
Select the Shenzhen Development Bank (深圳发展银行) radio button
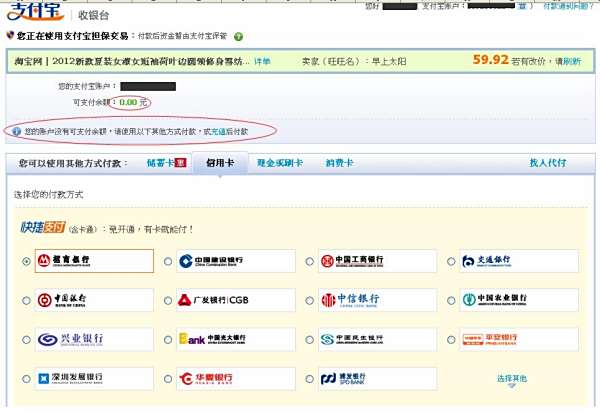(x=26, y=379)
